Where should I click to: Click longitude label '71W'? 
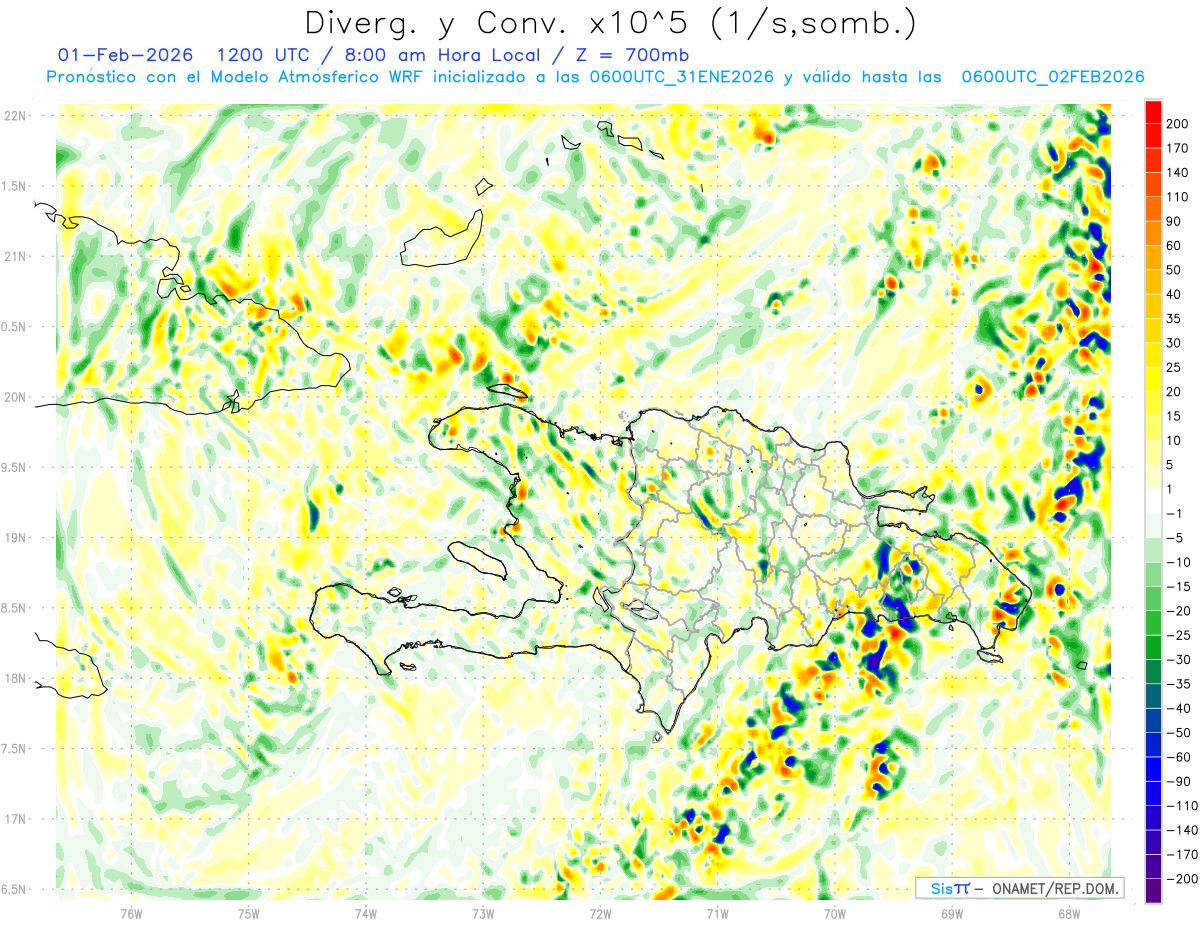pos(717,912)
